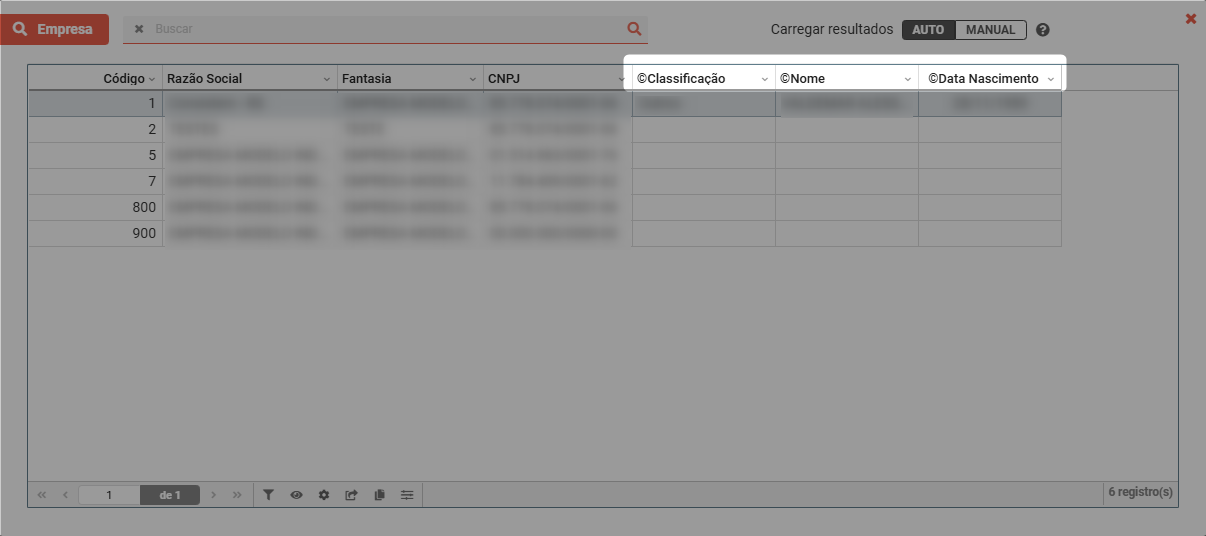
Task: Click the filter funnel icon in grid footer
Action: [x=268, y=495]
